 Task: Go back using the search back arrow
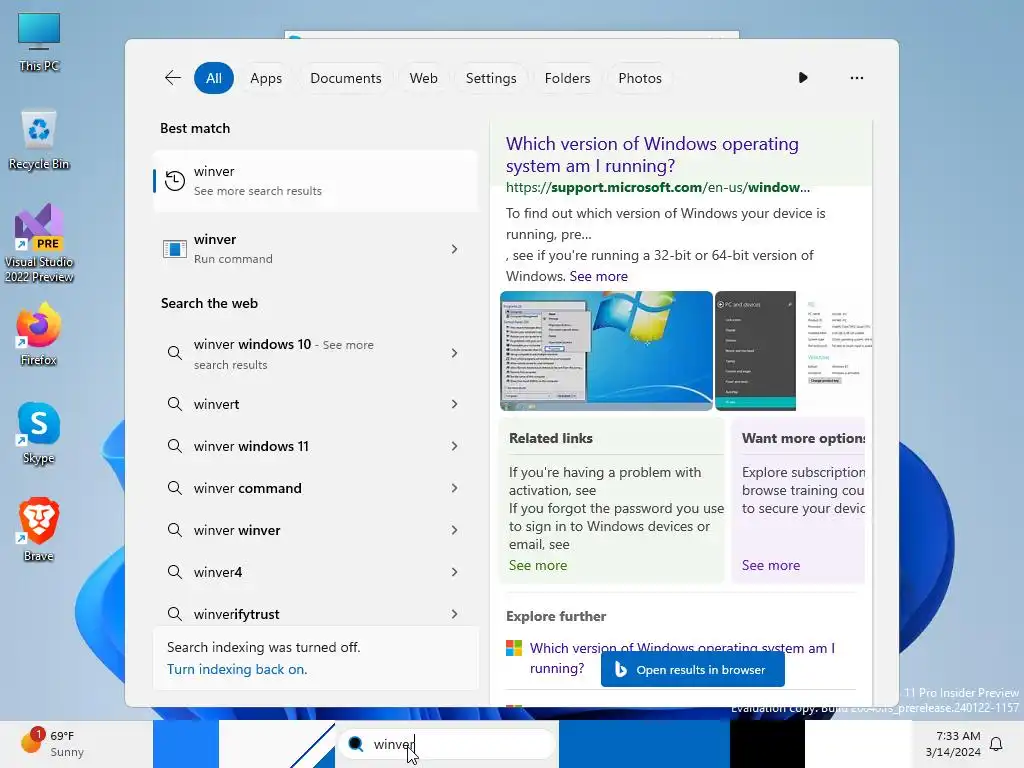pyautogui.click(x=172, y=78)
